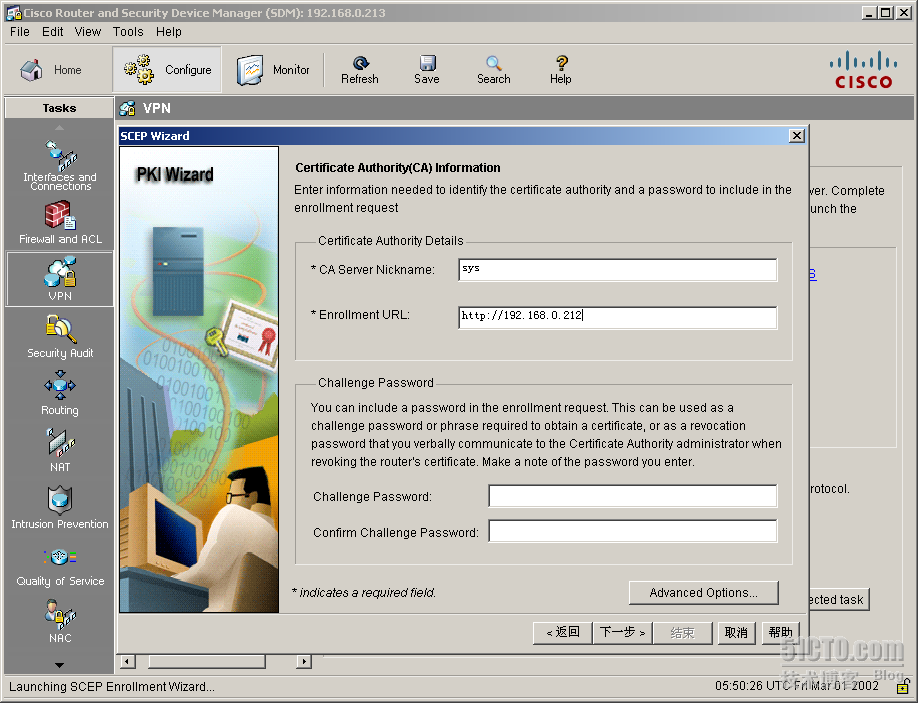Cancel wizard with 取消 button
The width and height of the screenshot is (918, 703).
[736, 633]
